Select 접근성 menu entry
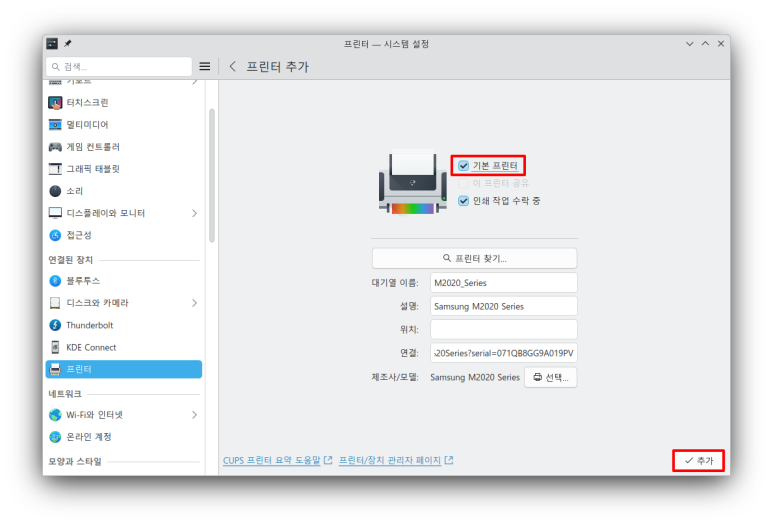This screenshot has height=526, width=773. pos(123,235)
